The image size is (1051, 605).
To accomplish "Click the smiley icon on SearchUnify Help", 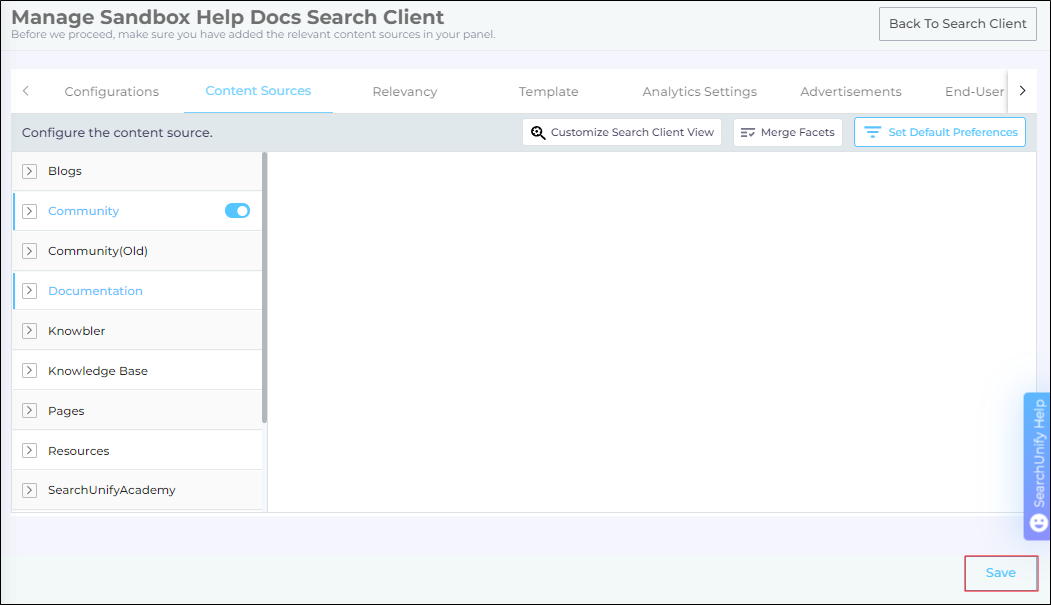I will (x=1038, y=523).
